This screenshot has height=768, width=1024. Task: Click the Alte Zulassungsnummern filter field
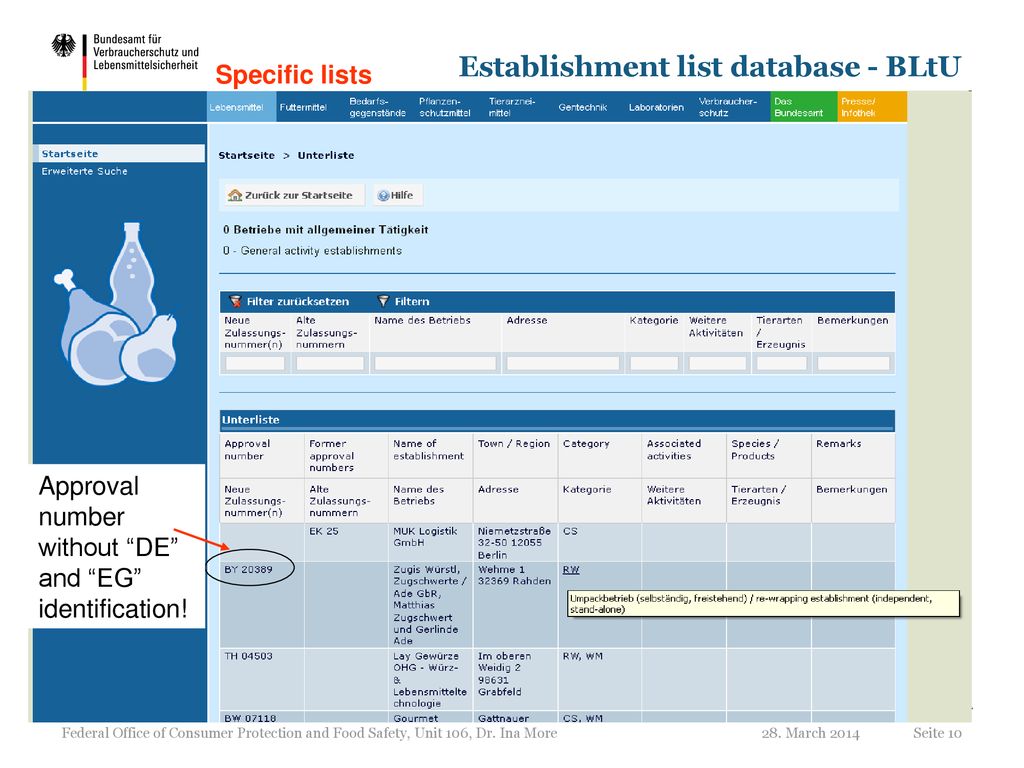pos(330,363)
